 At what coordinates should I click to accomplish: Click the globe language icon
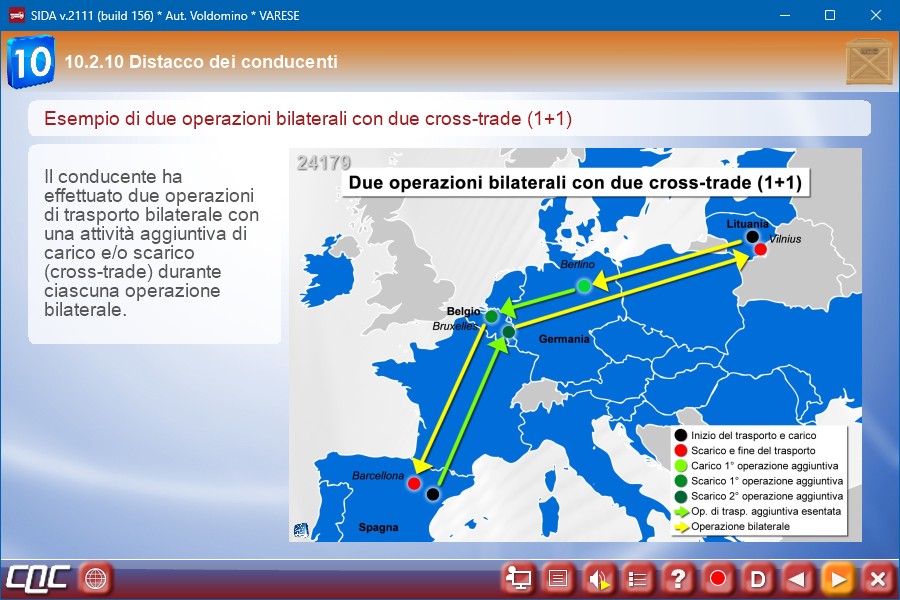(96, 578)
